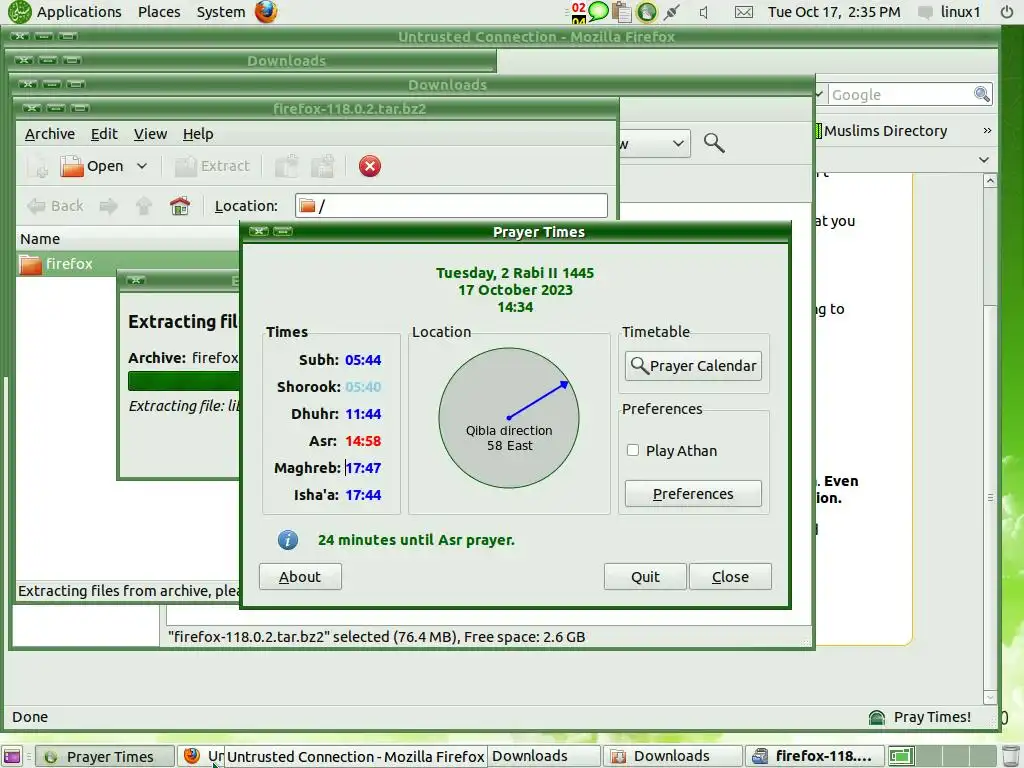Viewport: 1024px width, 768px height.
Task: Click the Prayer Calendar button
Action: [x=693, y=366]
